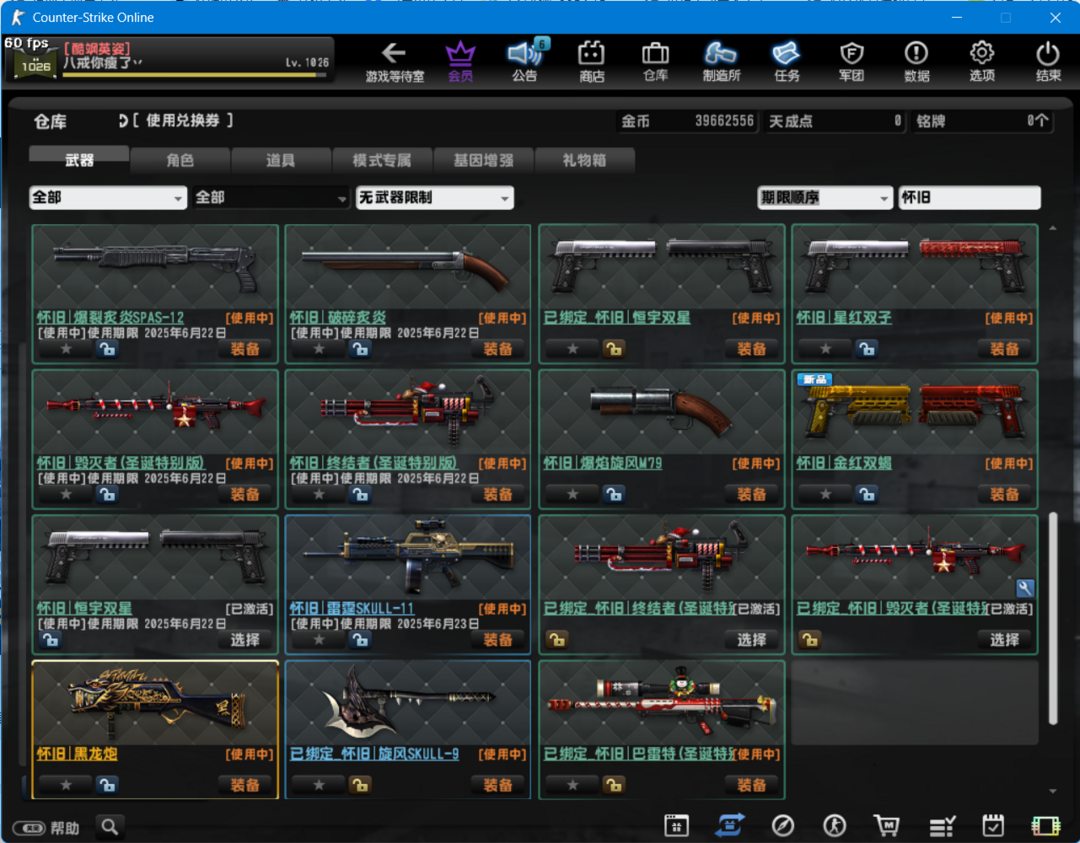Screen dimensions: 1080x843
Task: Click the experience progress bar under player name
Action: [x=194, y=74]
